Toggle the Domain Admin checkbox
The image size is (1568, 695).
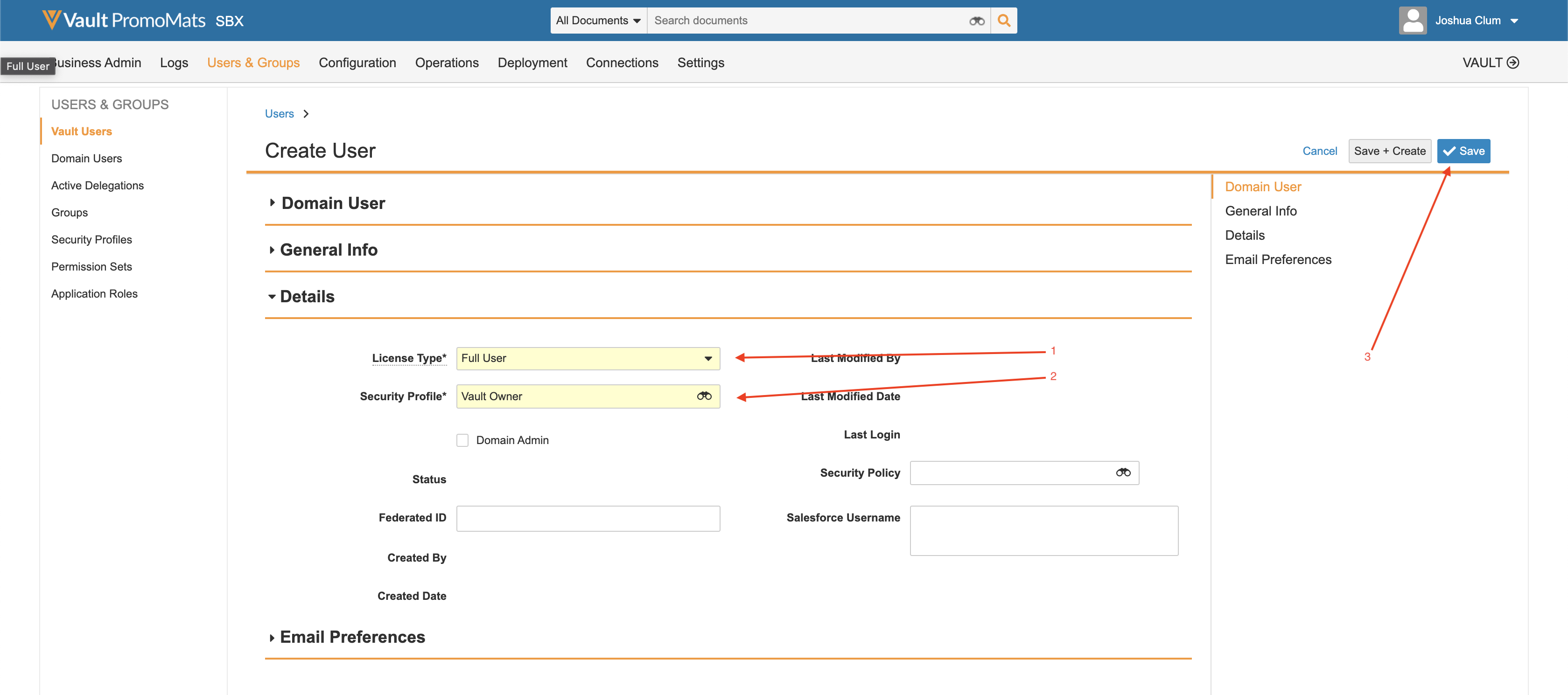462,440
